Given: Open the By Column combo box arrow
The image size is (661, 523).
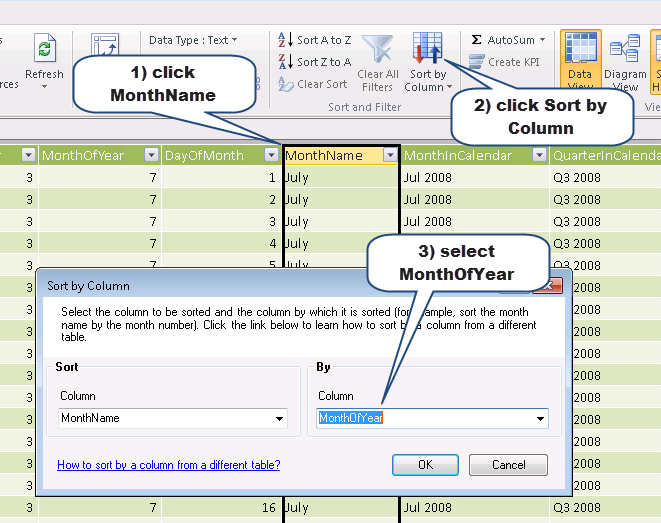Looking at the screenshot, I should point(540,419).
